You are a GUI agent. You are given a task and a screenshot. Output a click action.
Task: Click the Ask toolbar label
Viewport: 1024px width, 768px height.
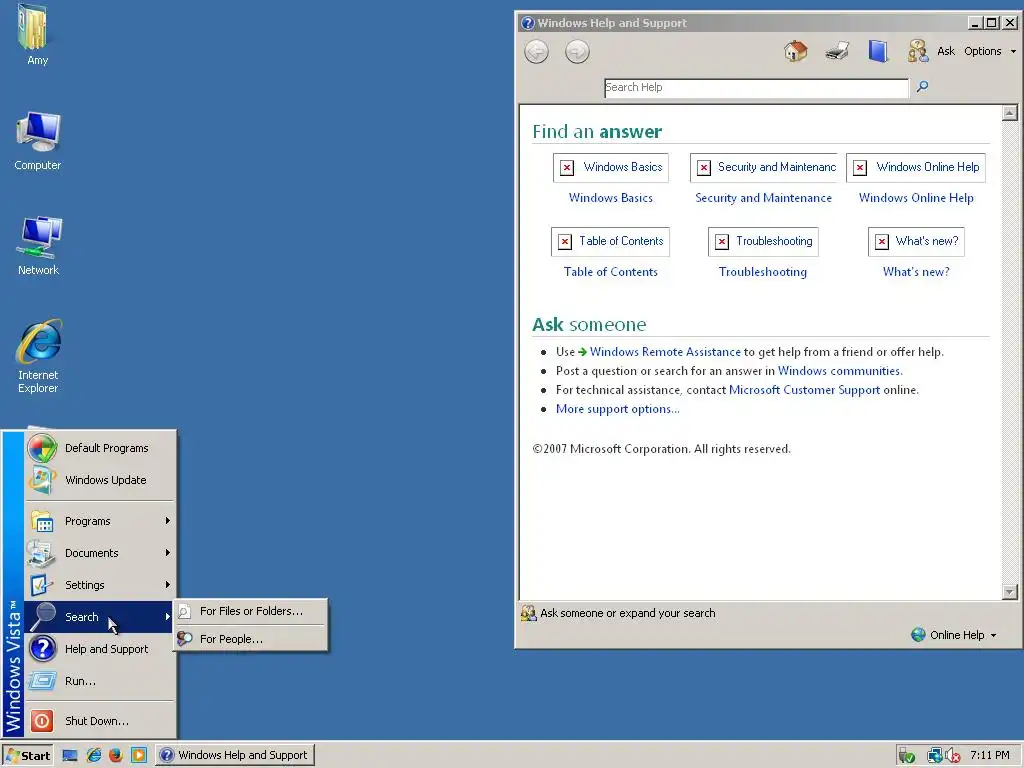click(946, 51)
